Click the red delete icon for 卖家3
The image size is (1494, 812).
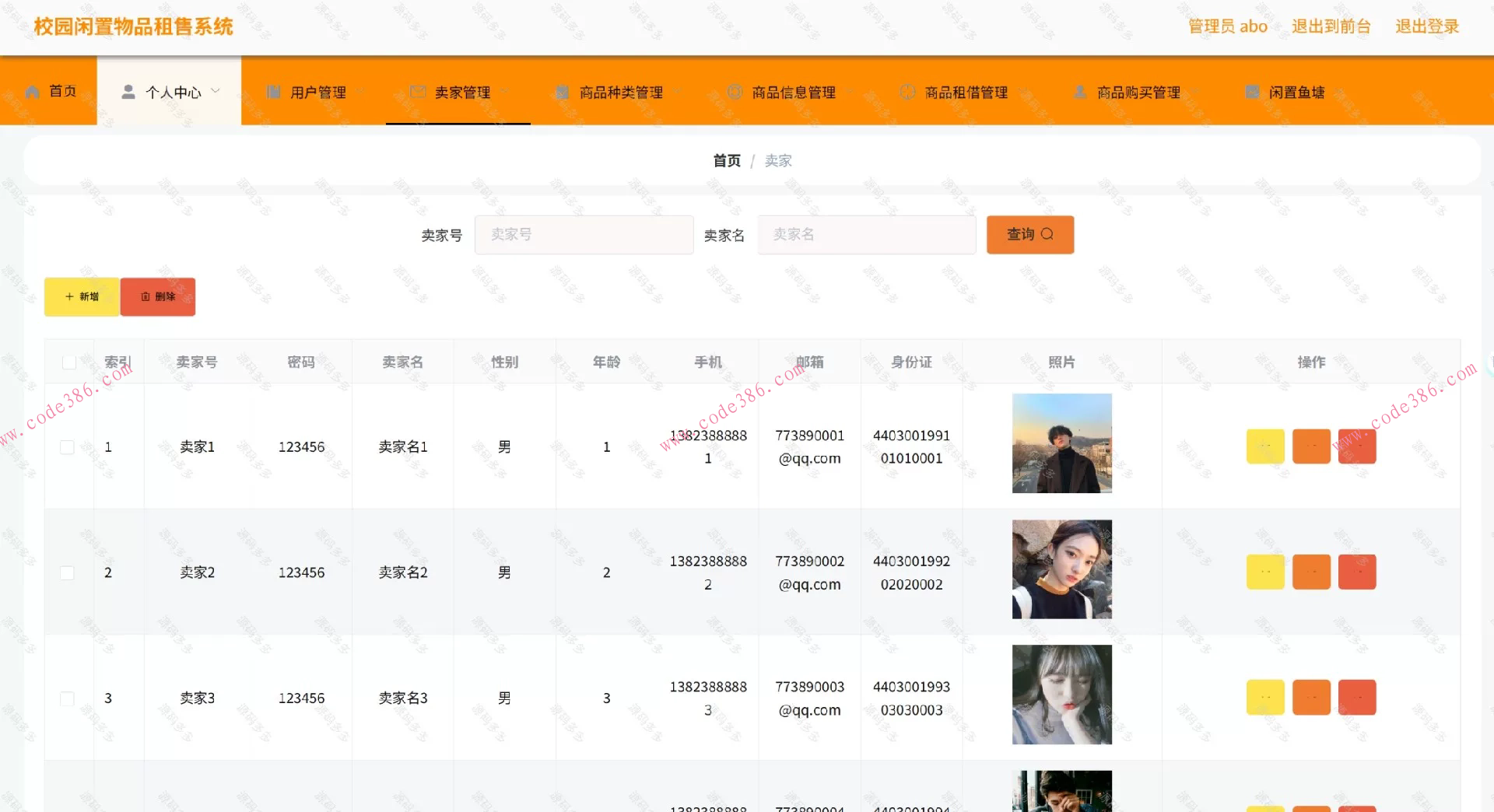[1357, 697]
